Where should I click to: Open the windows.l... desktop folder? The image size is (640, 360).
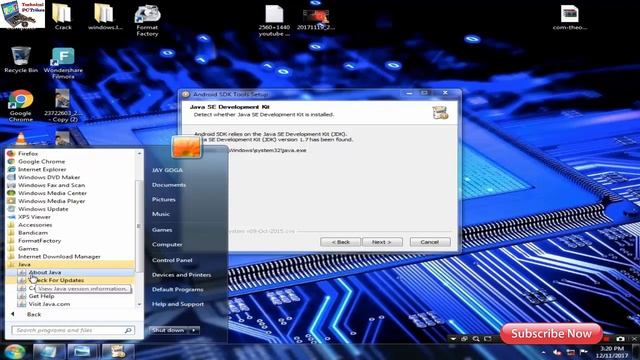click(x=104, y=16)
